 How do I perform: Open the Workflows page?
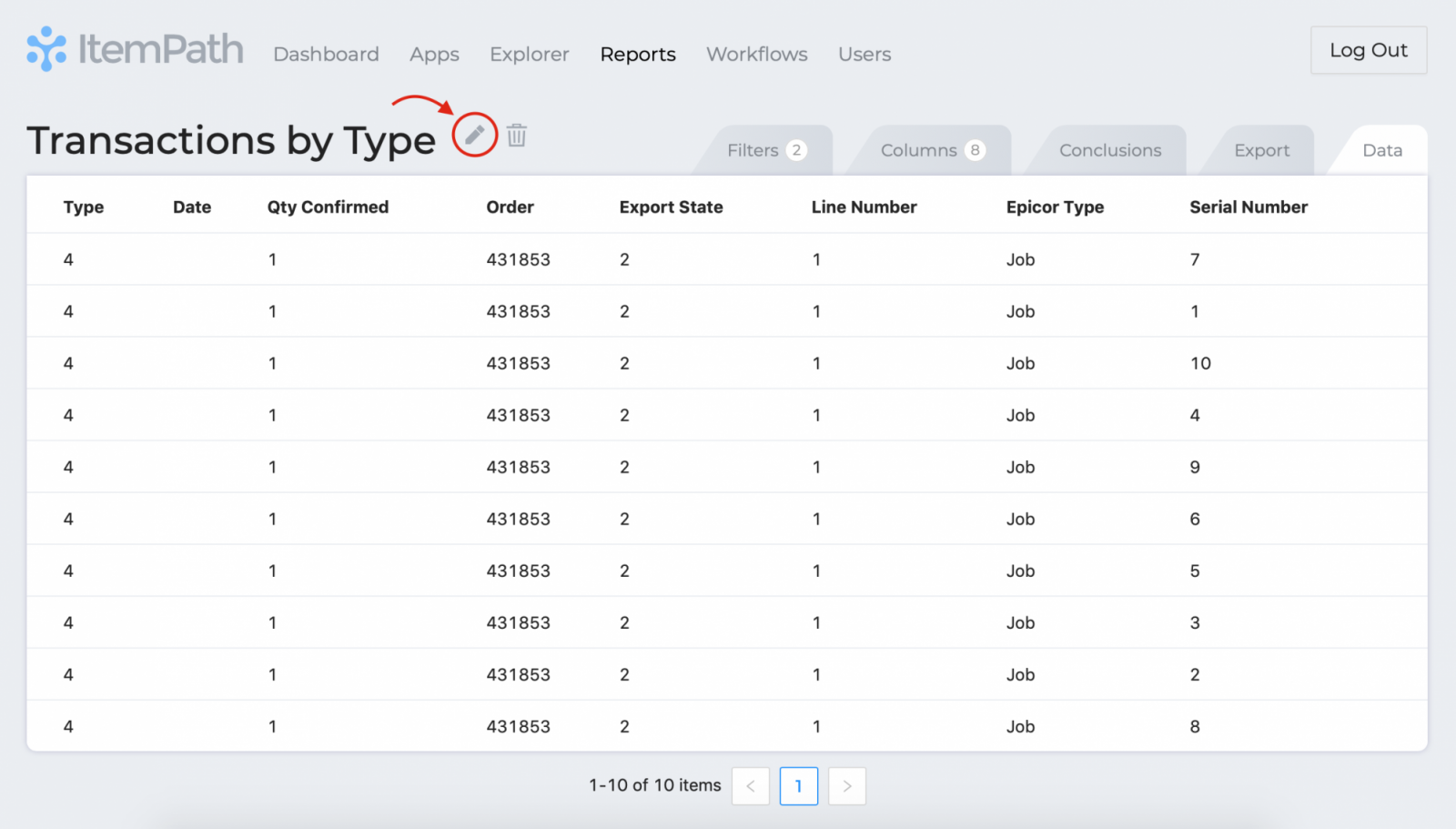click(757, 54)
